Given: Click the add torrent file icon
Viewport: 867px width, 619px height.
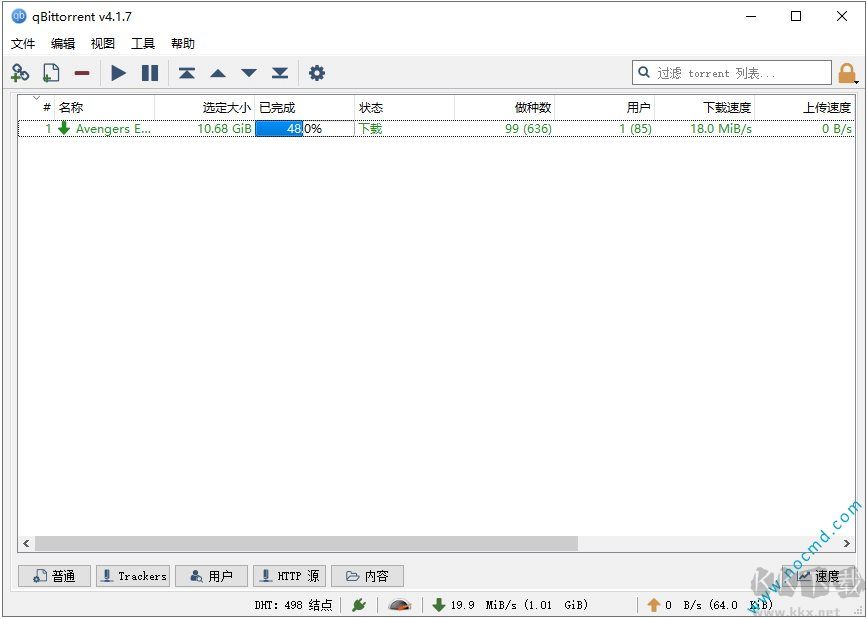Looking at the screenshot, I should click(51, 73).
